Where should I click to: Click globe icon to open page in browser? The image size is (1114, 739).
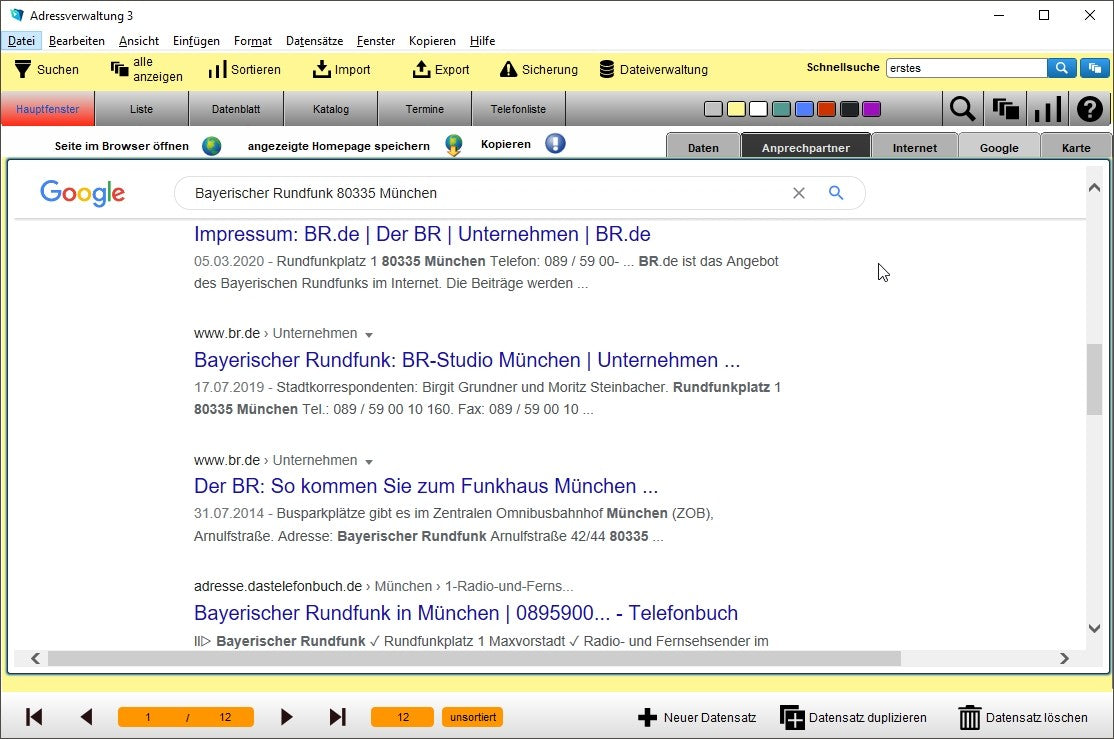(212, 146)
